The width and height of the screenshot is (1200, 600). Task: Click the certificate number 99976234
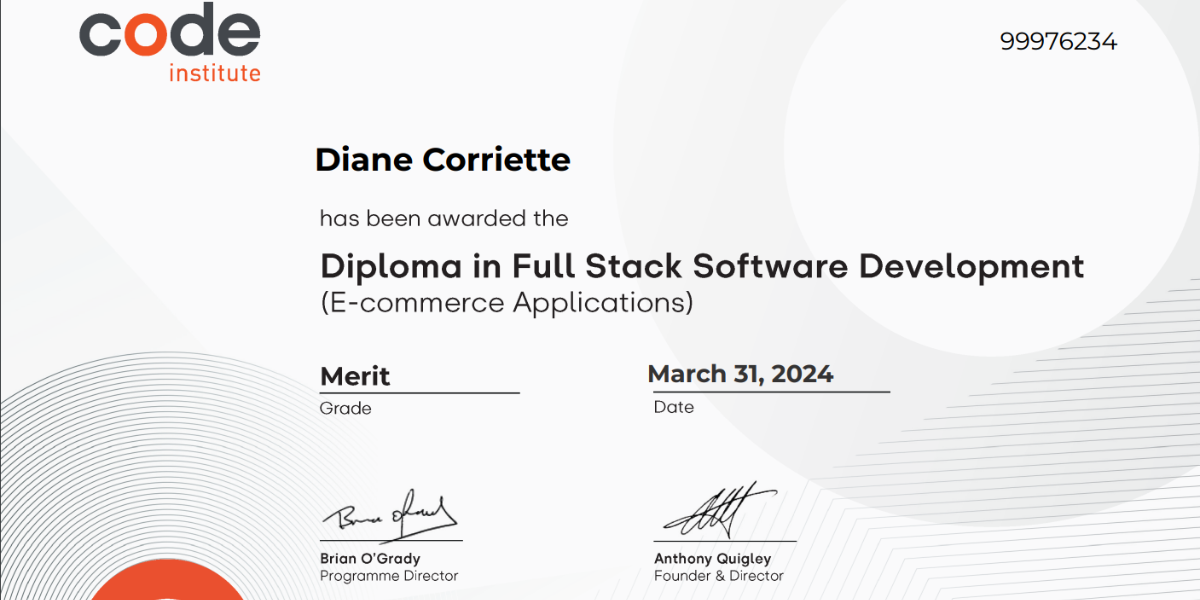click(x=1058, y=42)
